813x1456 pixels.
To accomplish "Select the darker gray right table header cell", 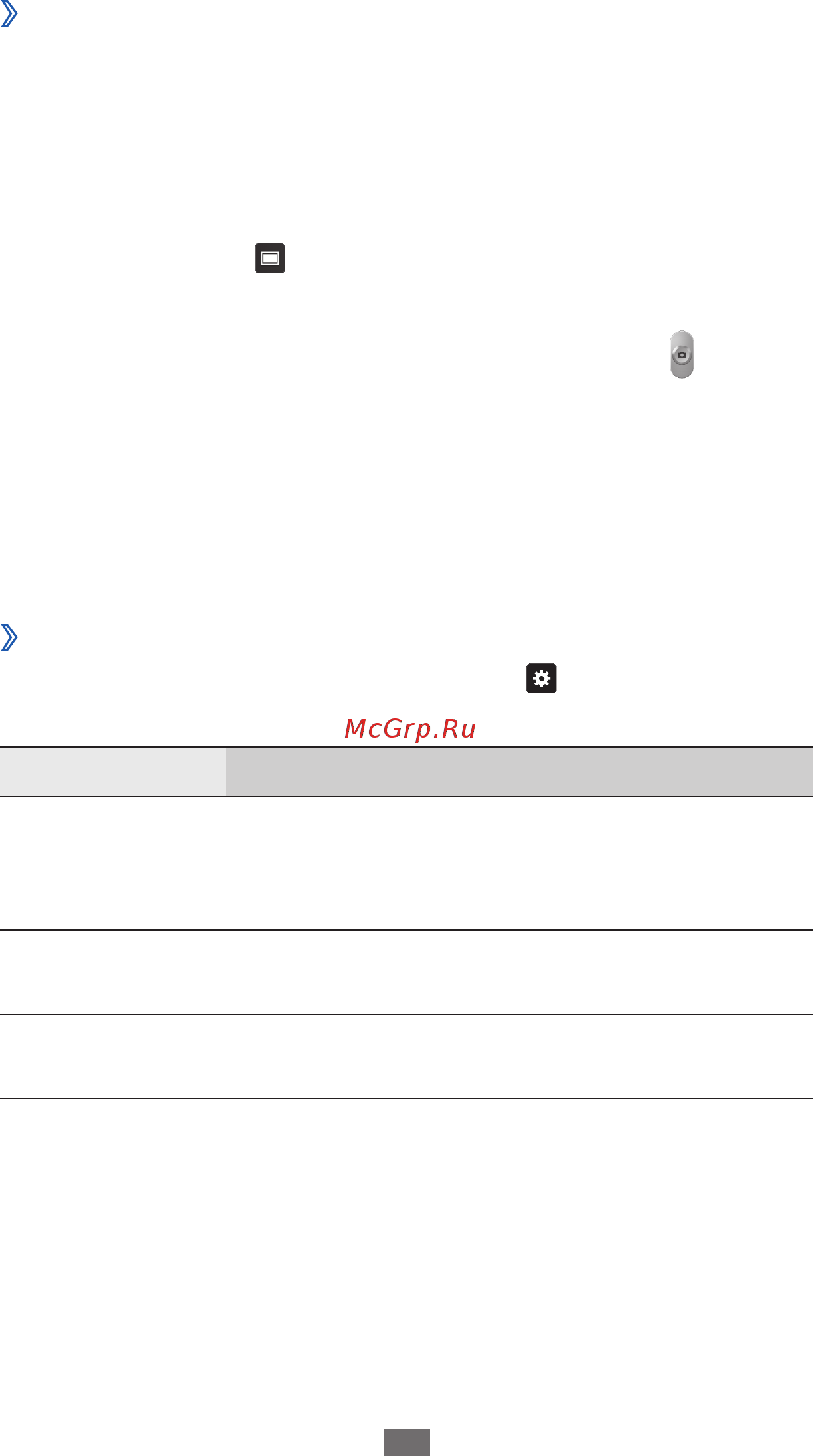I will pos(520,771).
